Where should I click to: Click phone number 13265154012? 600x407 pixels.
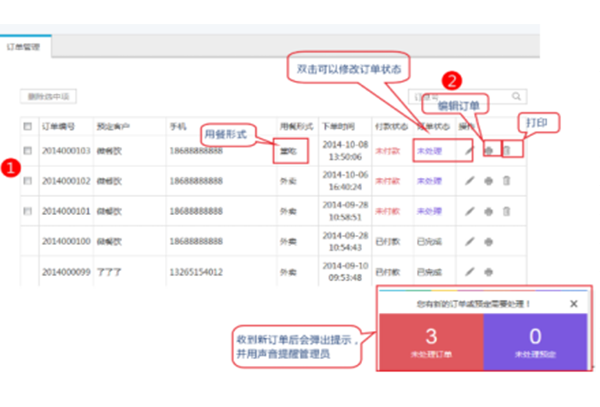196,272
